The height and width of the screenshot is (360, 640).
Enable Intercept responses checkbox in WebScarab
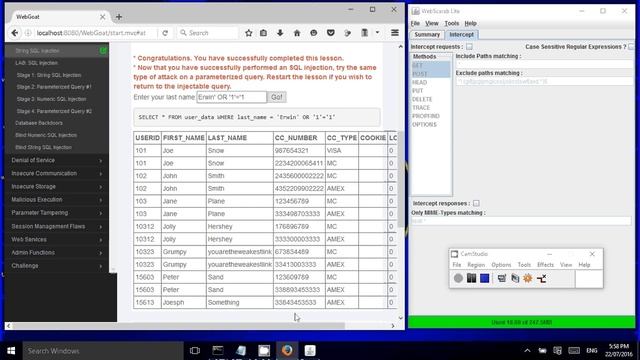(476, 203)
